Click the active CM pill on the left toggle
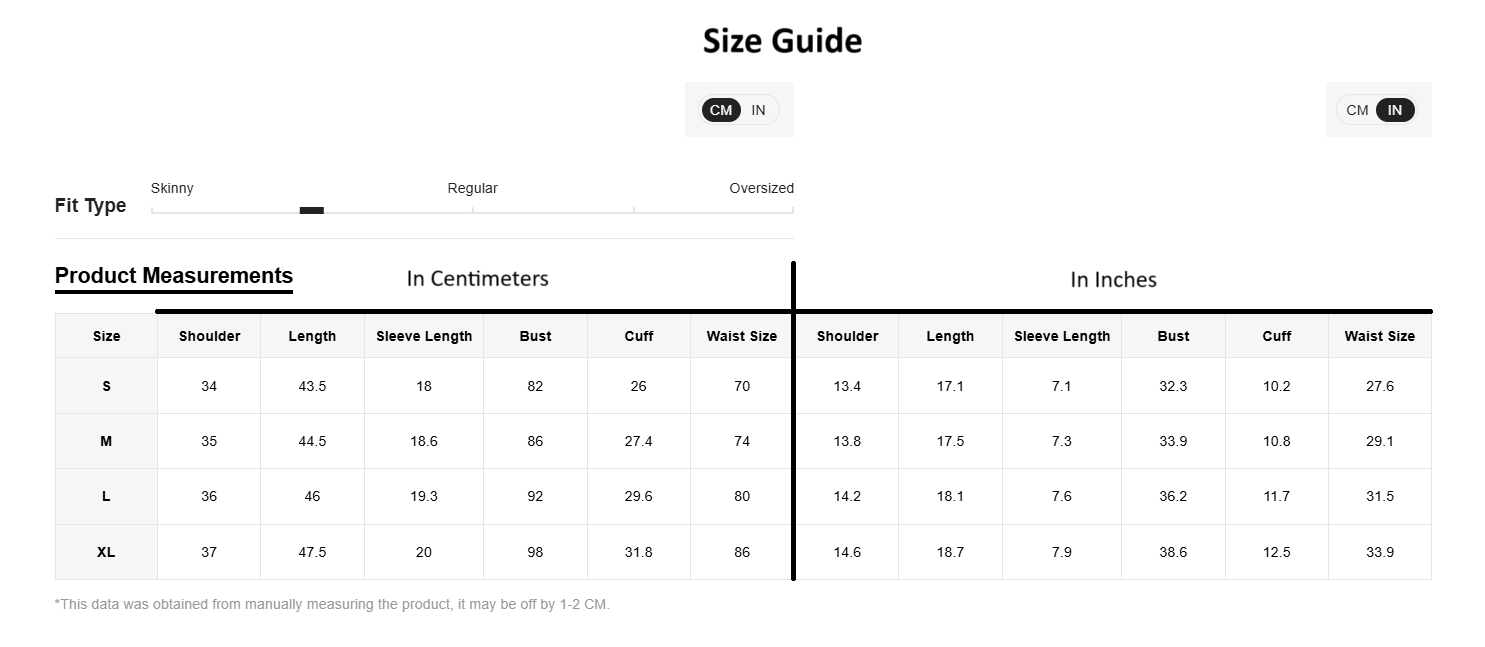 coord(721,110)
